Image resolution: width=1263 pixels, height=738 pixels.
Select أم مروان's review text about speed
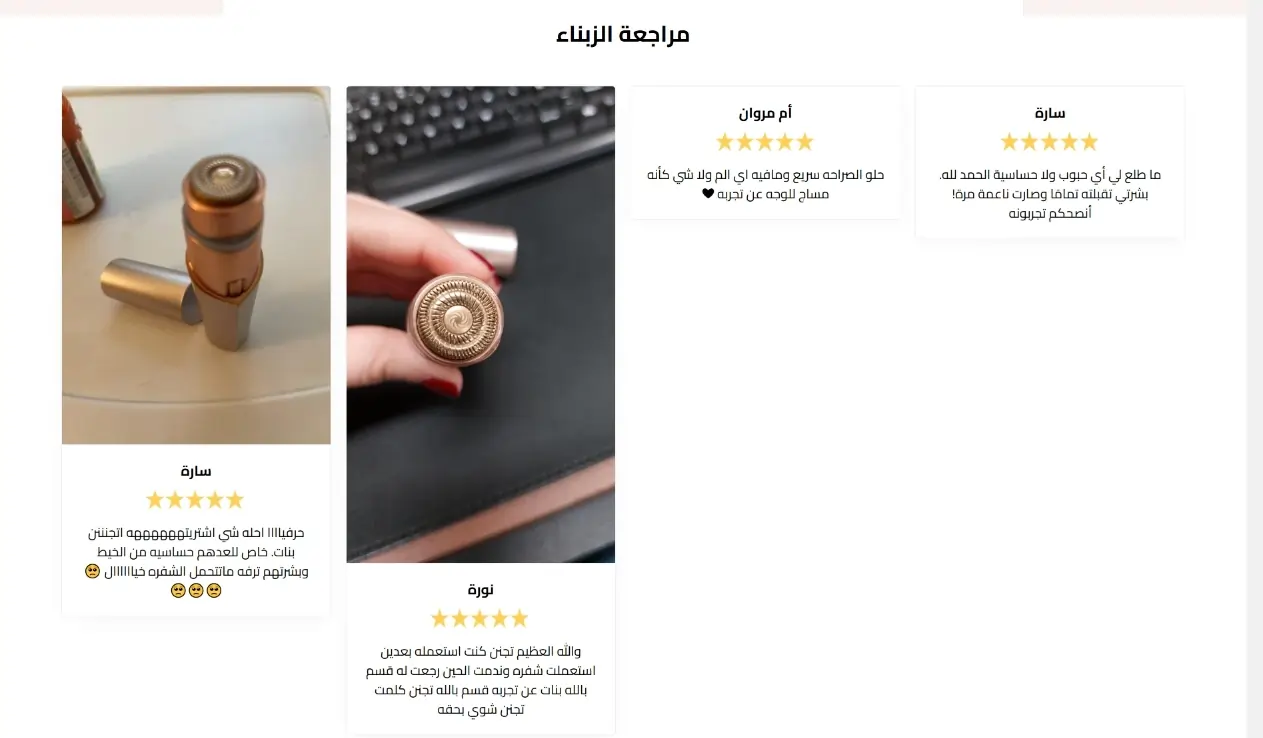765,184
